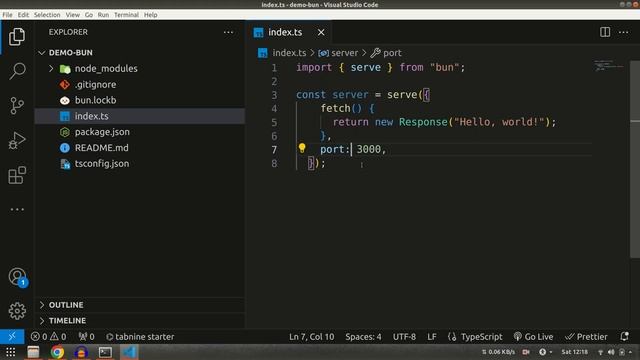
Task: Open the volume control in system tray
Action: coord(611,352)
